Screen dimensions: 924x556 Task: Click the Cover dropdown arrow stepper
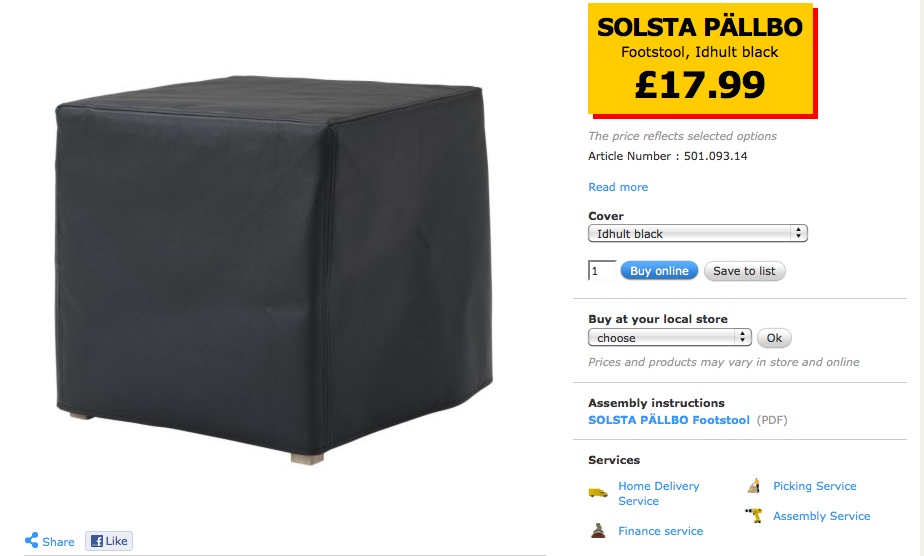coord(798,234)
